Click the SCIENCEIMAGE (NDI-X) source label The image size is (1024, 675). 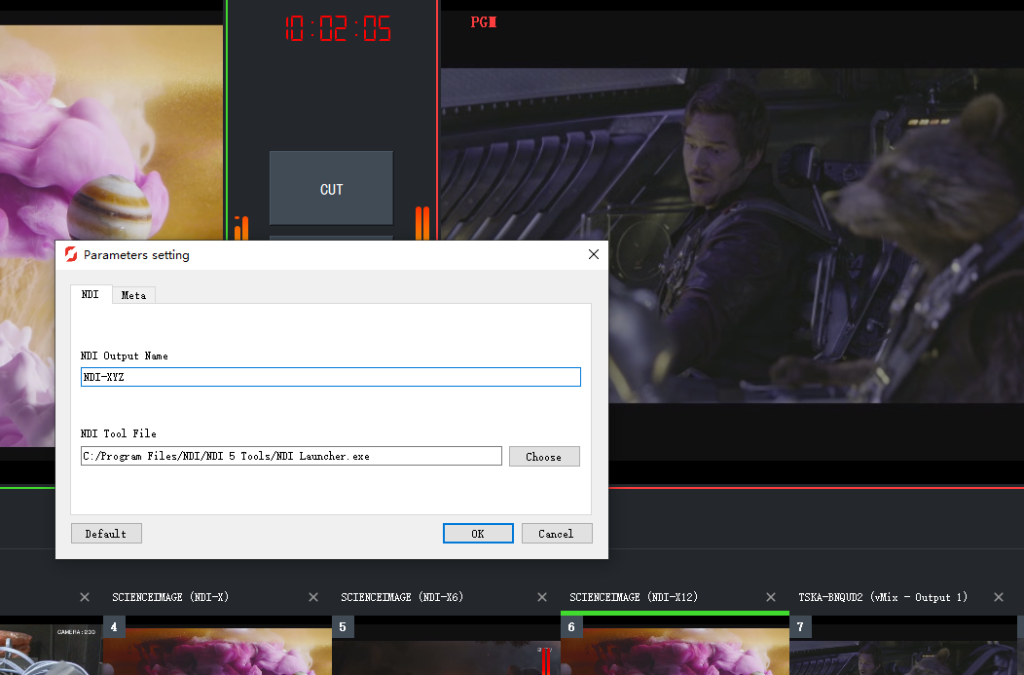(x=170, y=597)
